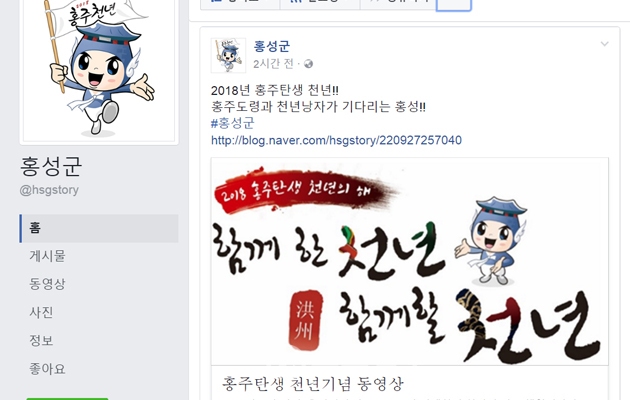
Task: Open the post options chevron menu
Action: click(604, 44)
